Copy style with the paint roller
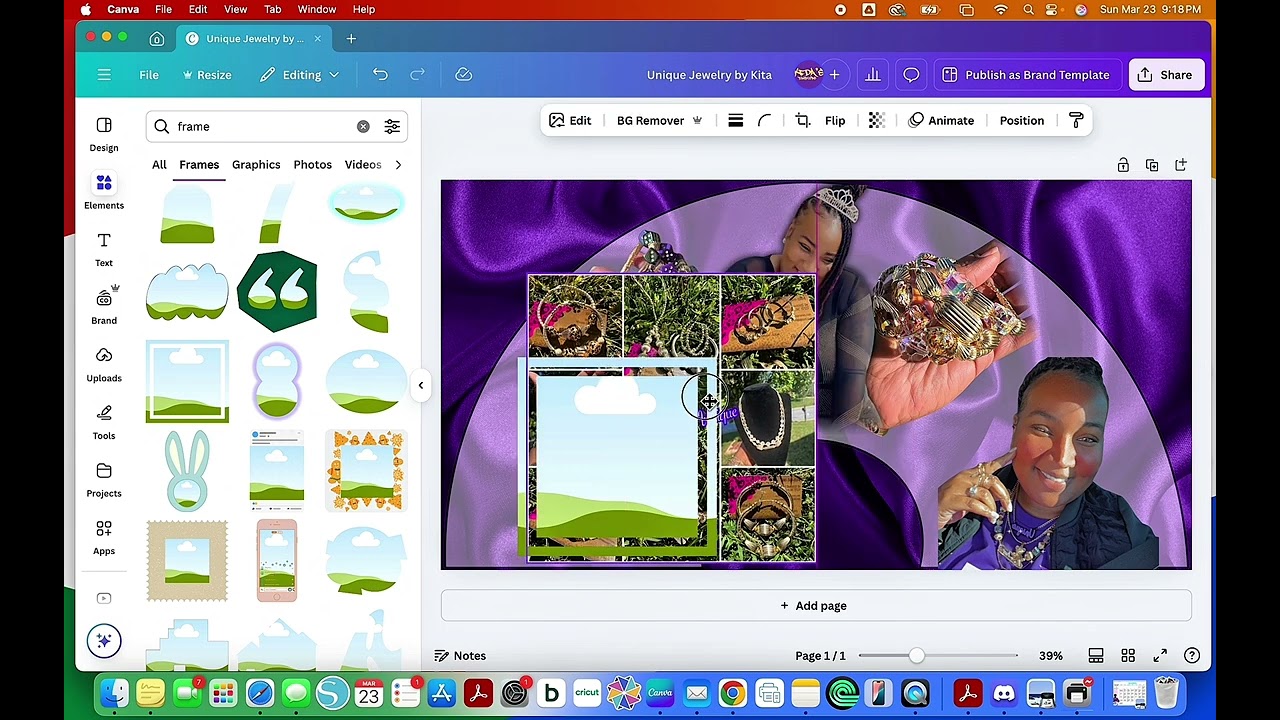 pos(1076,121)
